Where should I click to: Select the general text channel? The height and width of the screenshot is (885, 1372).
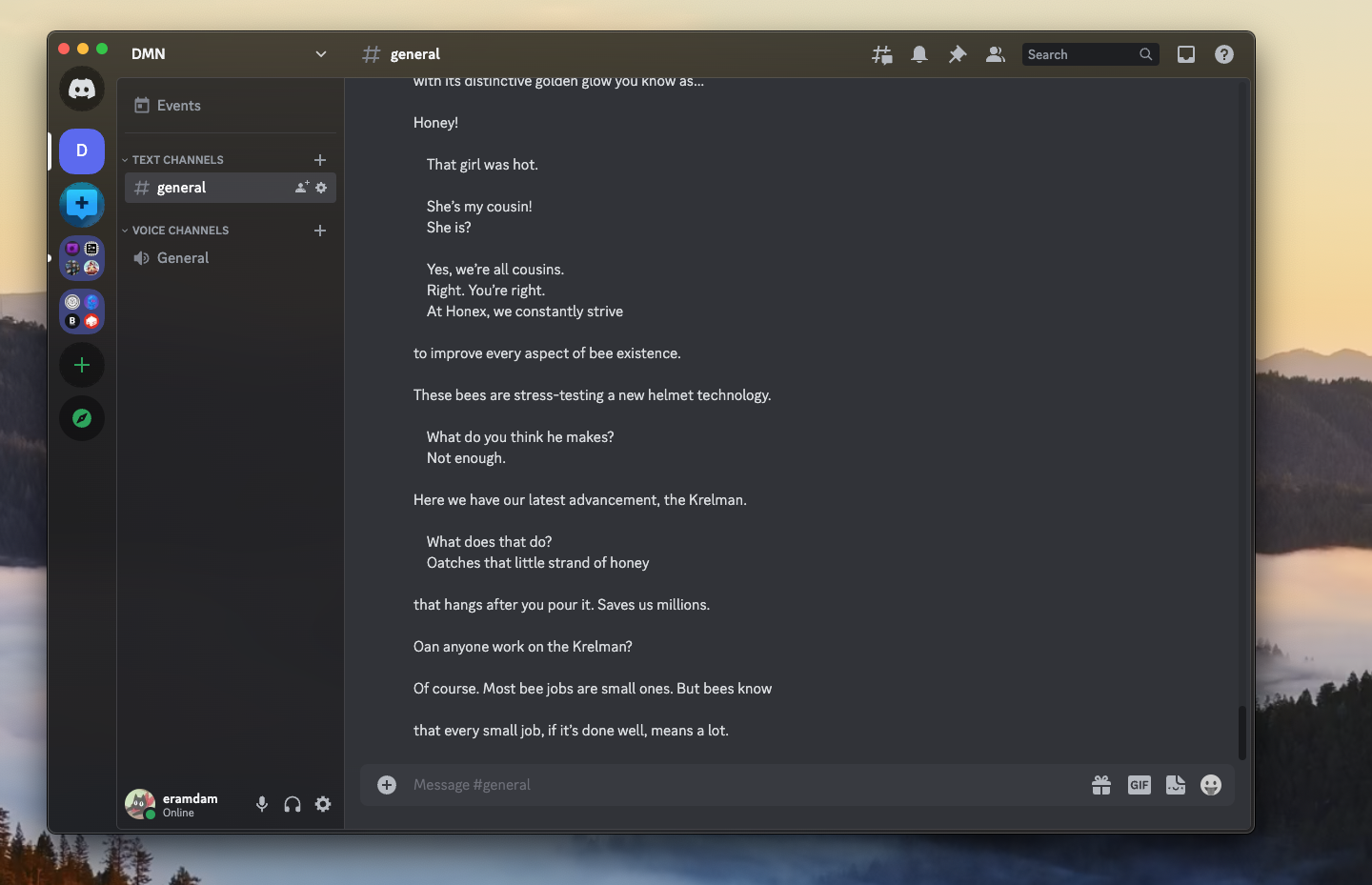coord(230,188)
